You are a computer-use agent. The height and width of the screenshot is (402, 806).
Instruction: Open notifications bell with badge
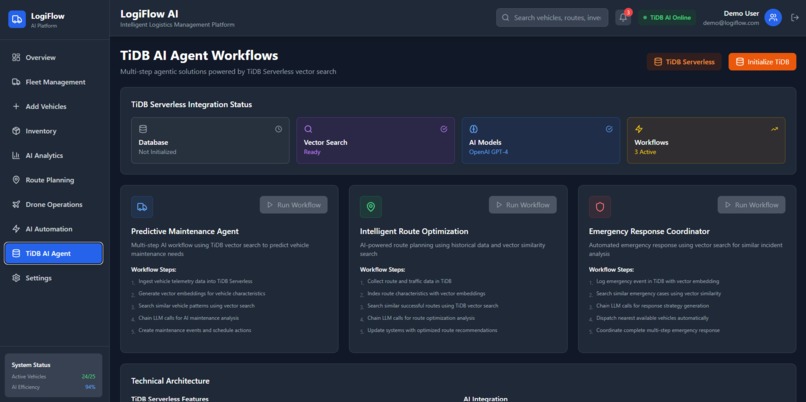click(623, 17)
